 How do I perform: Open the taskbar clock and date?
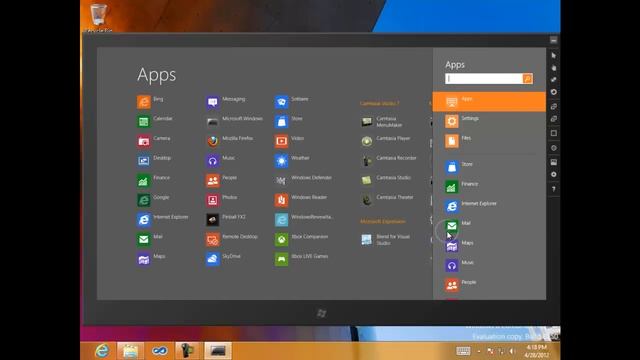(536, 351)
